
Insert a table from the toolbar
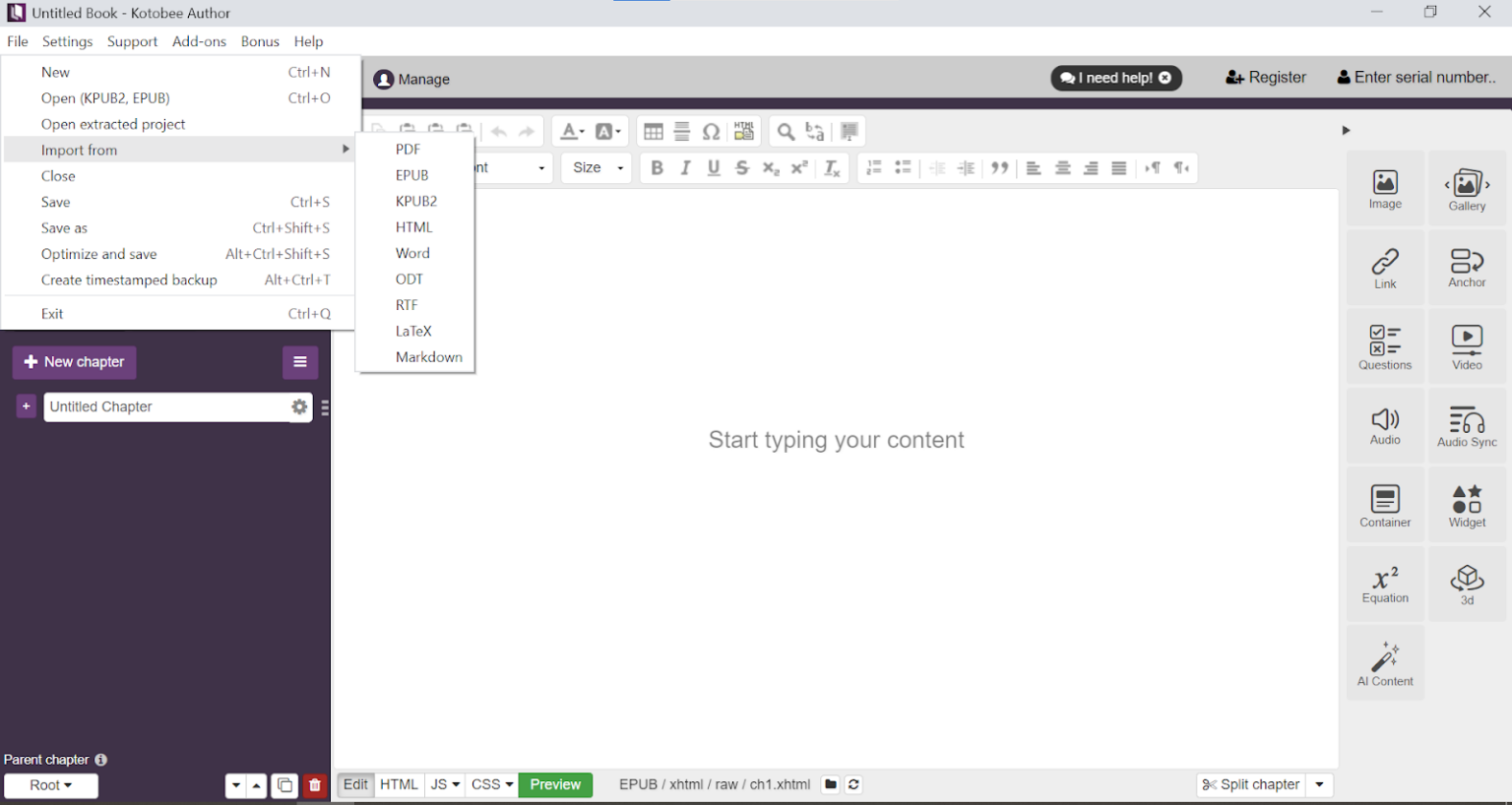point(653,132)
